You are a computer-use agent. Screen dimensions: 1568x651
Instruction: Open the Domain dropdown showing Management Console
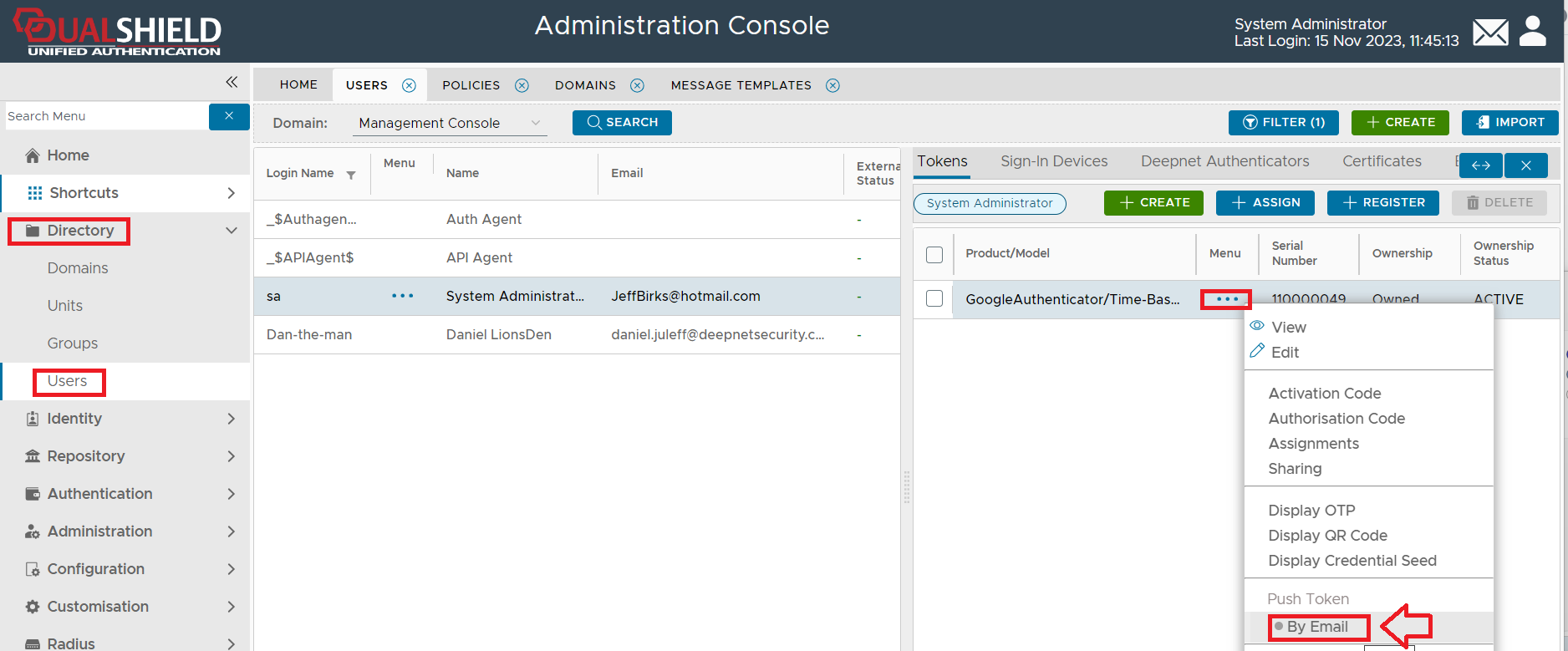click(450, 123)
